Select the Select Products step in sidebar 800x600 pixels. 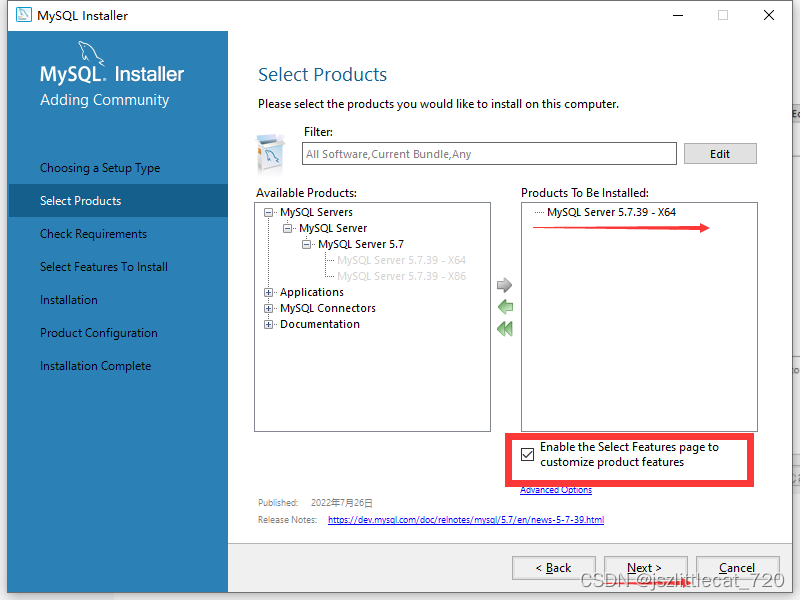(x=118, y=201)
